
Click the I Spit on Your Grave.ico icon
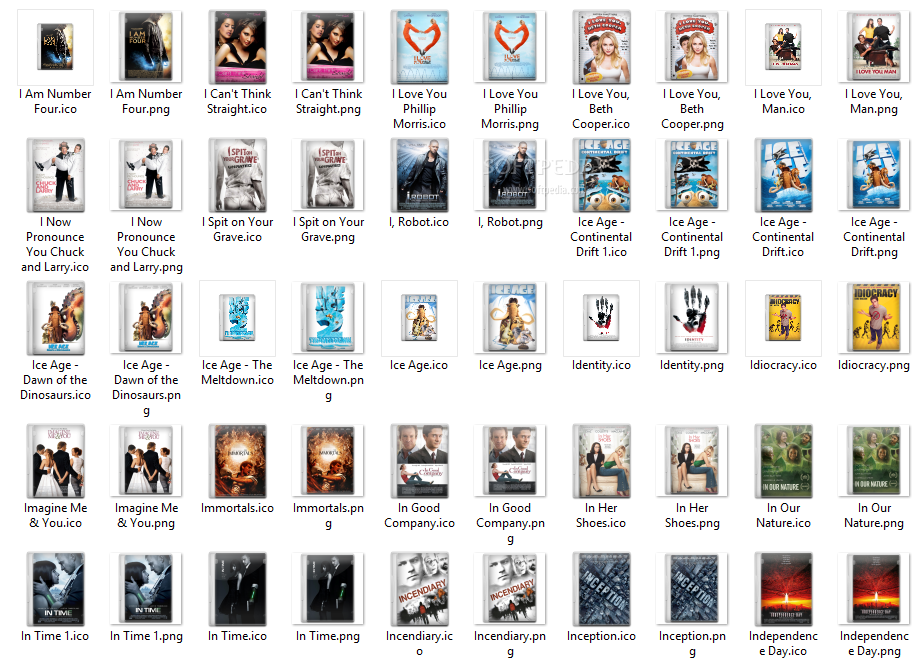click(238, 175)
